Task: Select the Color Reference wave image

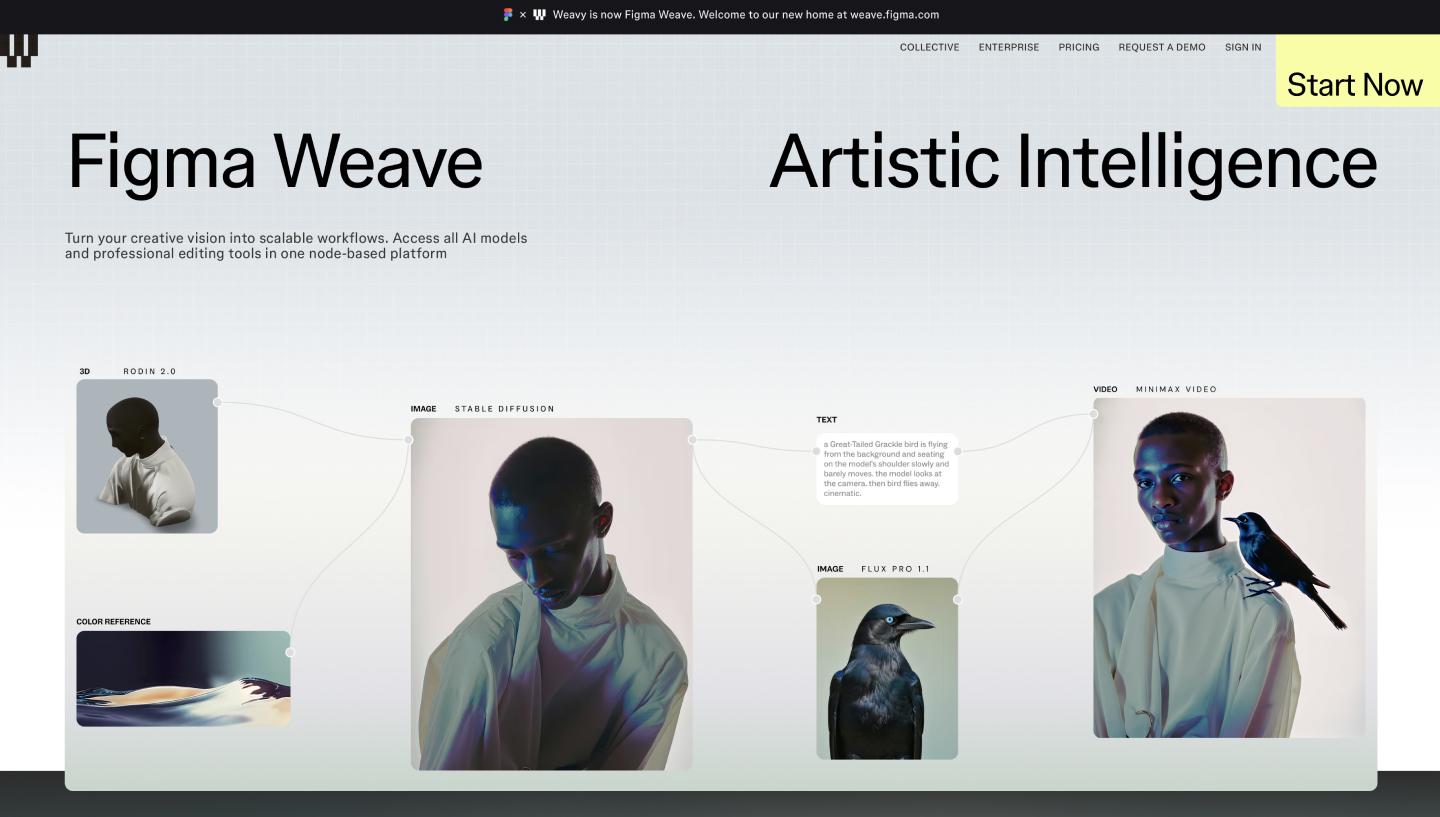Action: [184, 678]
